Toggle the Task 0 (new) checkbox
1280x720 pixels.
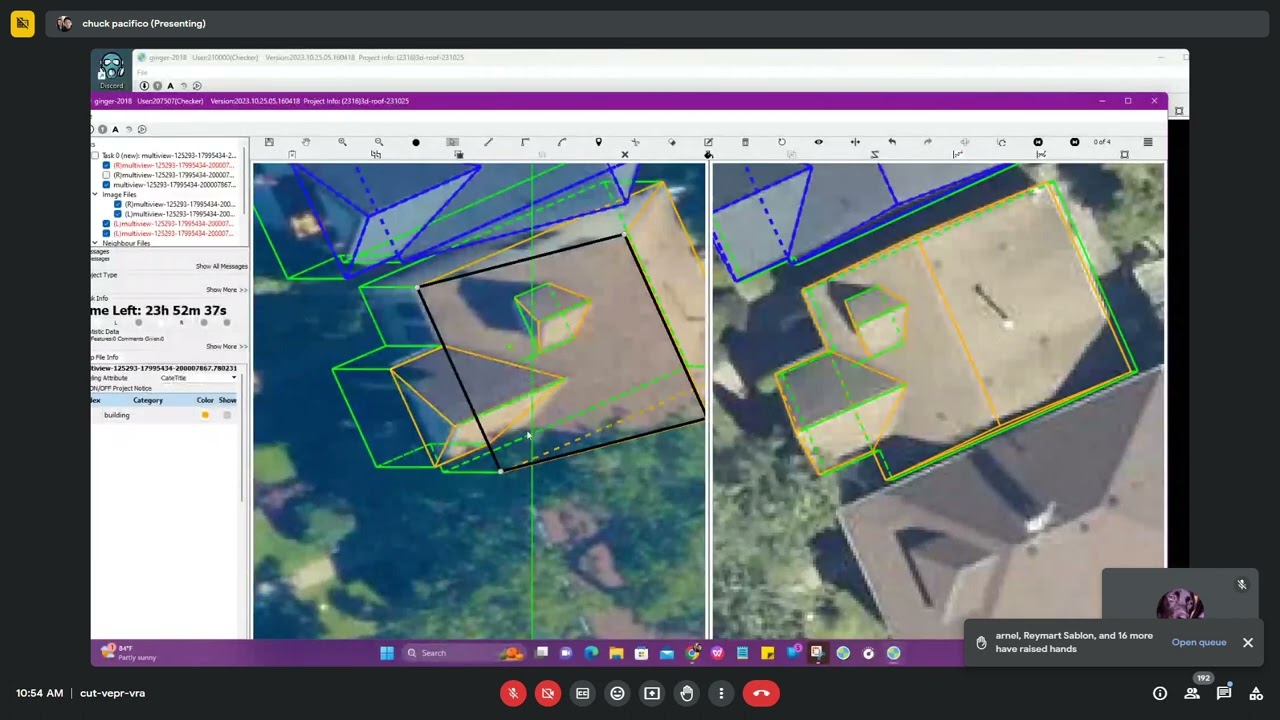click(96, 156)
